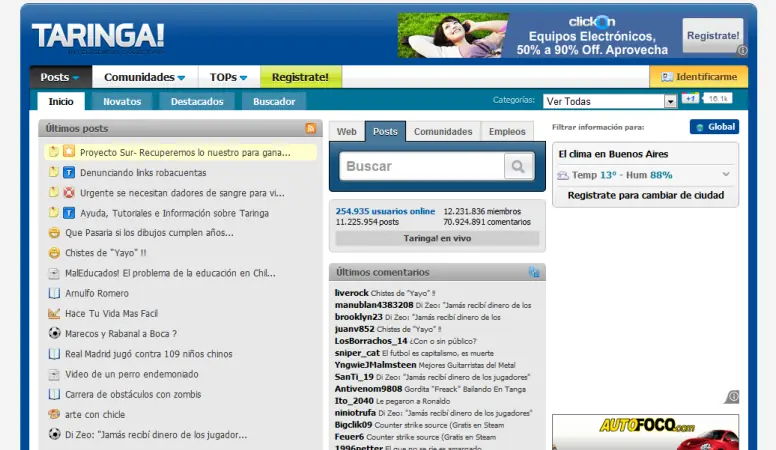Screen dimensions: 776x450
Task: Open user profile liverock in comments
Action: 351,293
